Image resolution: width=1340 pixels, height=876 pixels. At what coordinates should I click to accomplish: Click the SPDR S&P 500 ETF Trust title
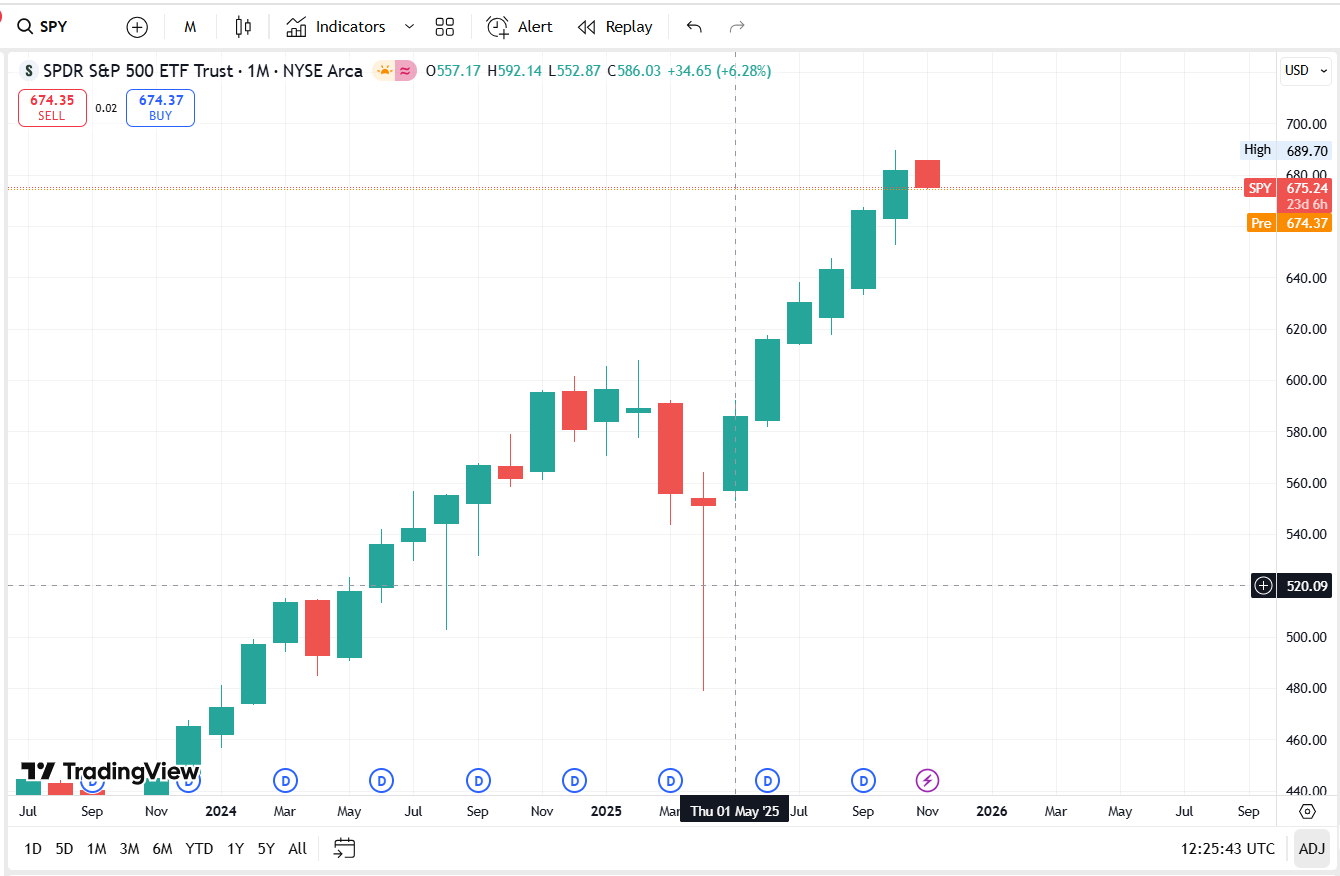138,71
